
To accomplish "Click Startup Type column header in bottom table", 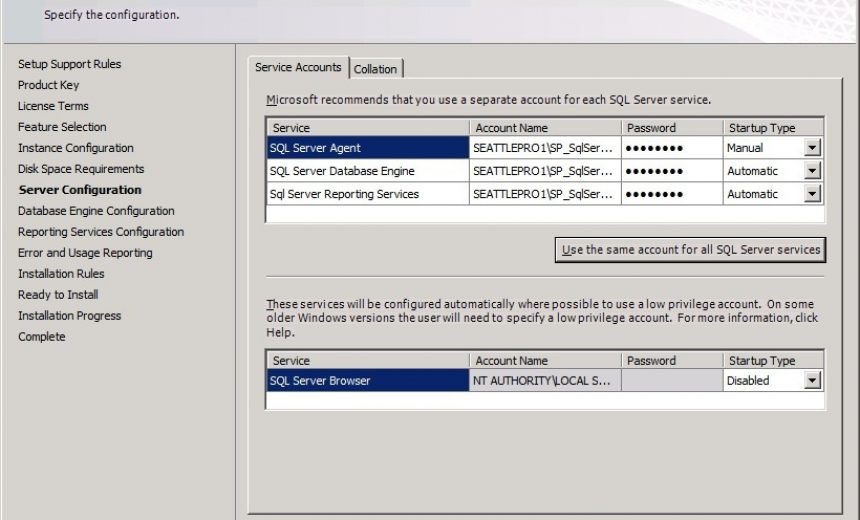I will click(x=773, y=360).
